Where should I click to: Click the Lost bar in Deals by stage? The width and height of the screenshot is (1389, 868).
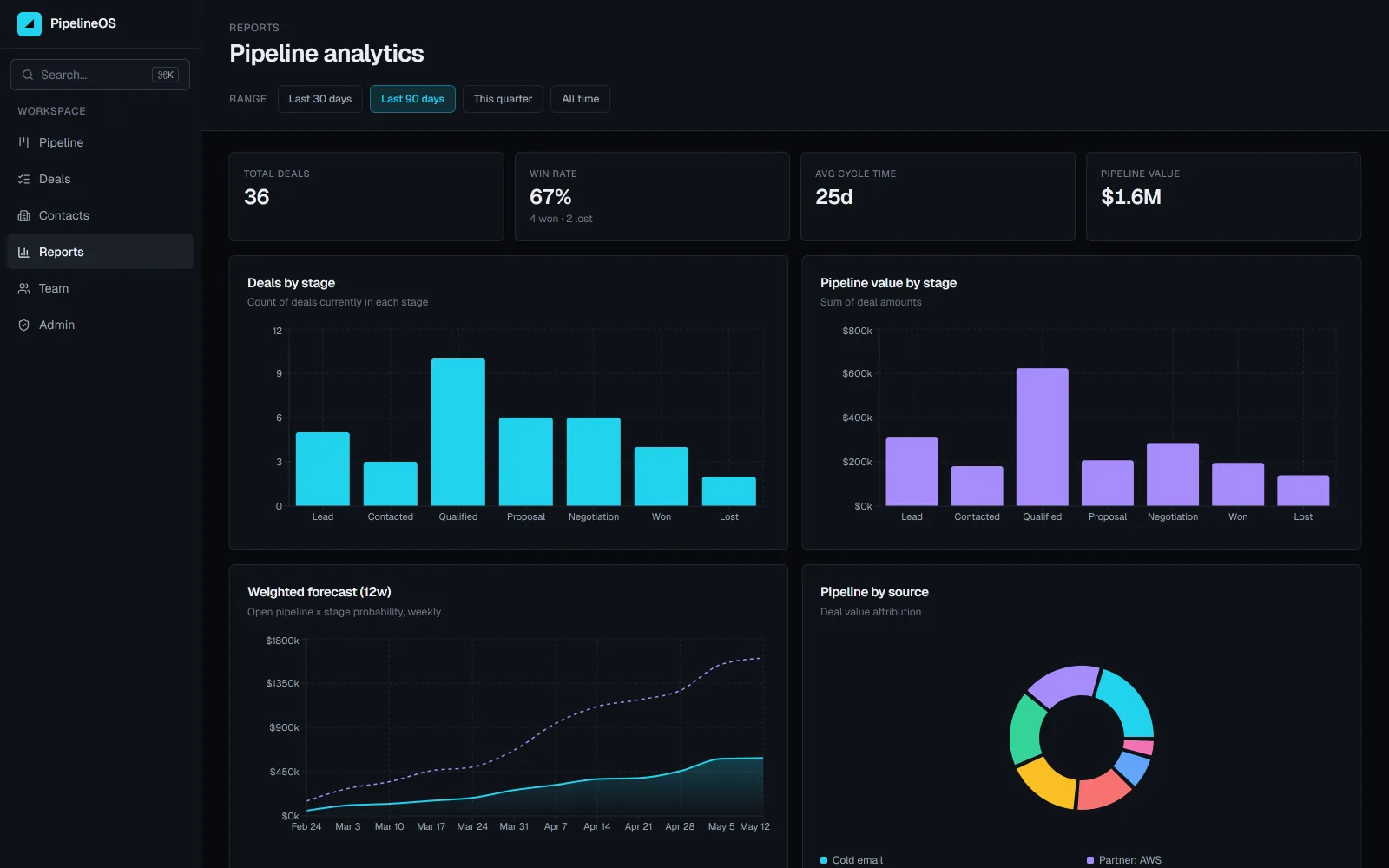729,491
